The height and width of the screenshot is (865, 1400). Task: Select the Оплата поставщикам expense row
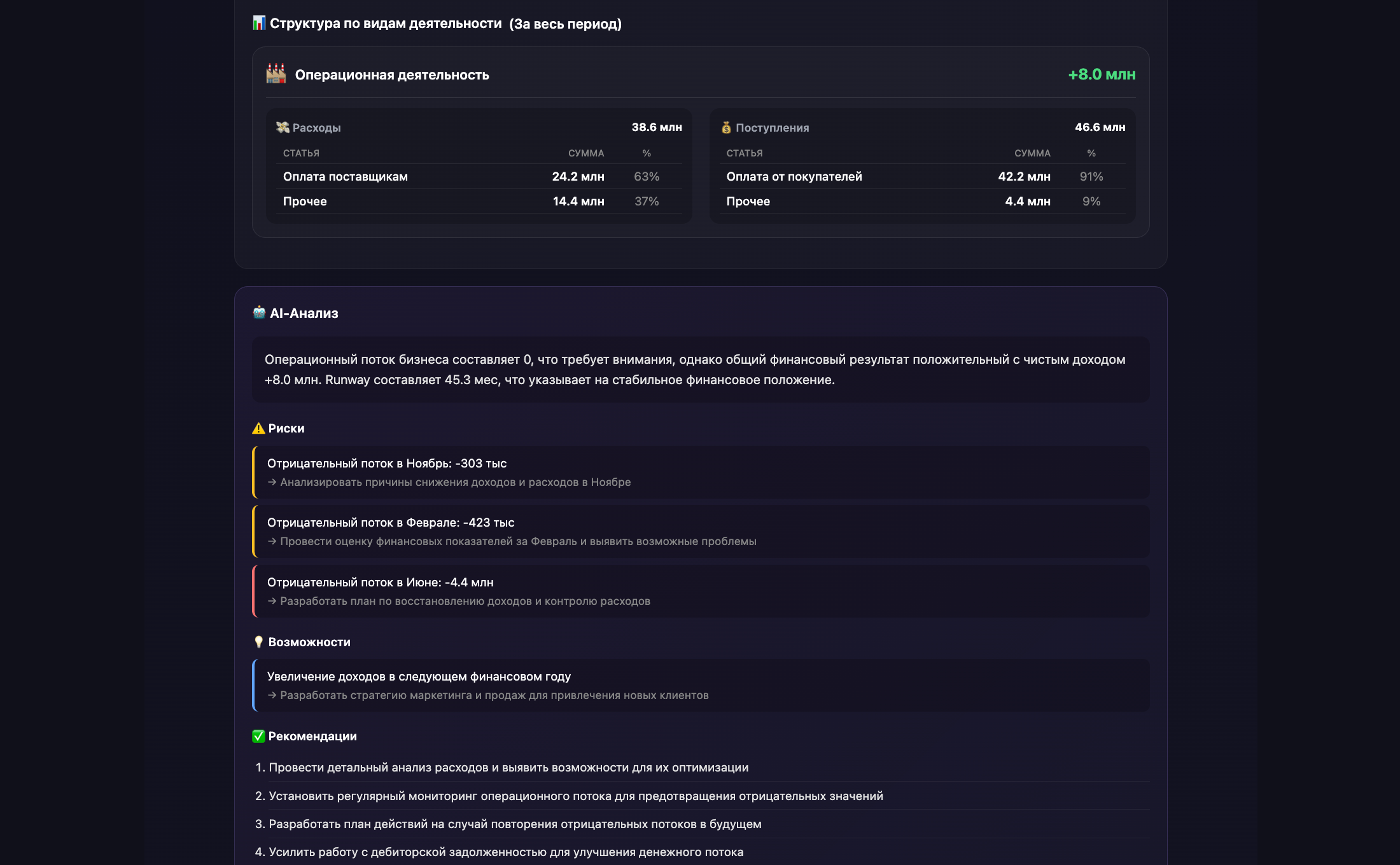(x=479, y=177)
